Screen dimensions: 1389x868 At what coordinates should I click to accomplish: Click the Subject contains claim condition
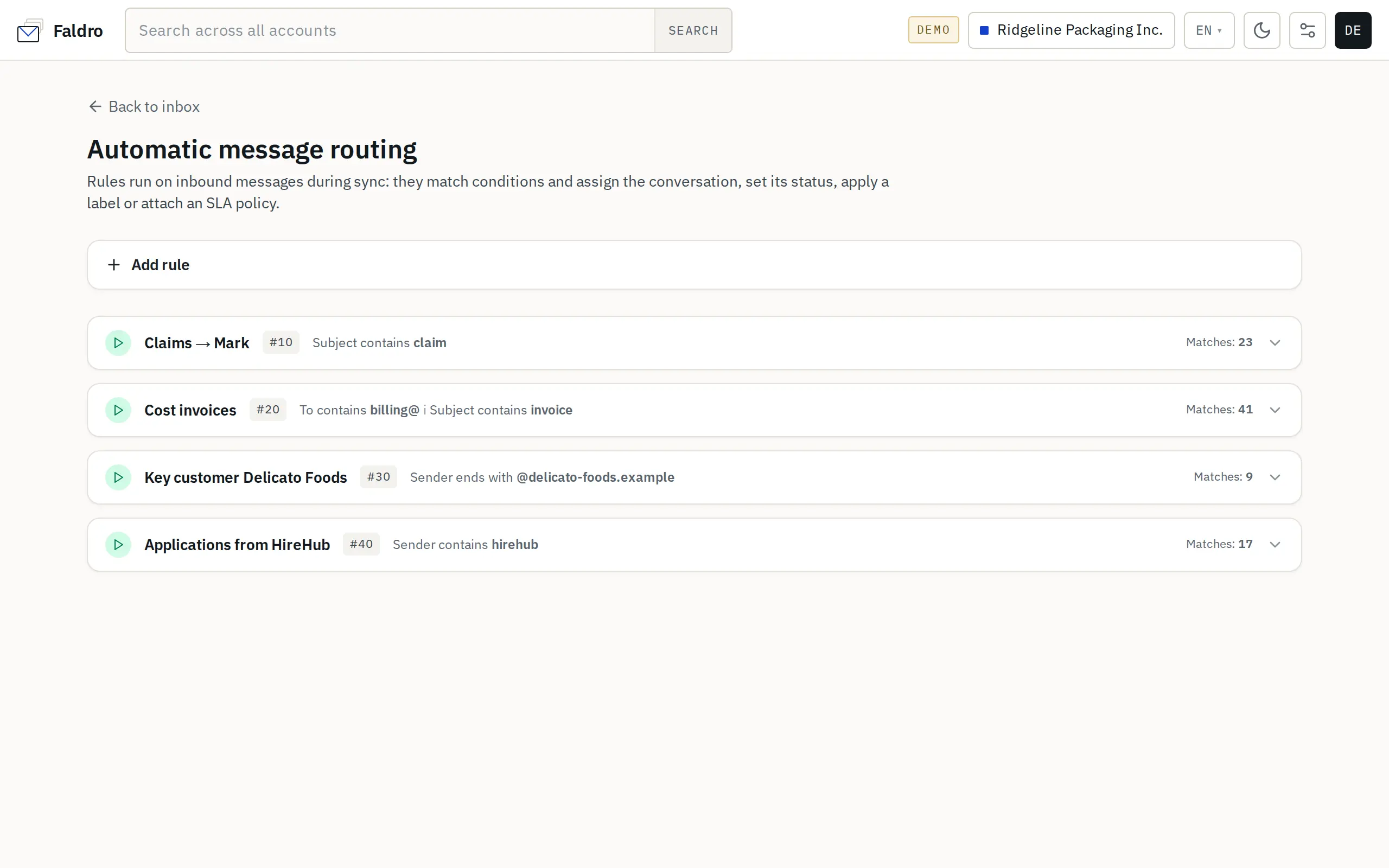(379, 343)
